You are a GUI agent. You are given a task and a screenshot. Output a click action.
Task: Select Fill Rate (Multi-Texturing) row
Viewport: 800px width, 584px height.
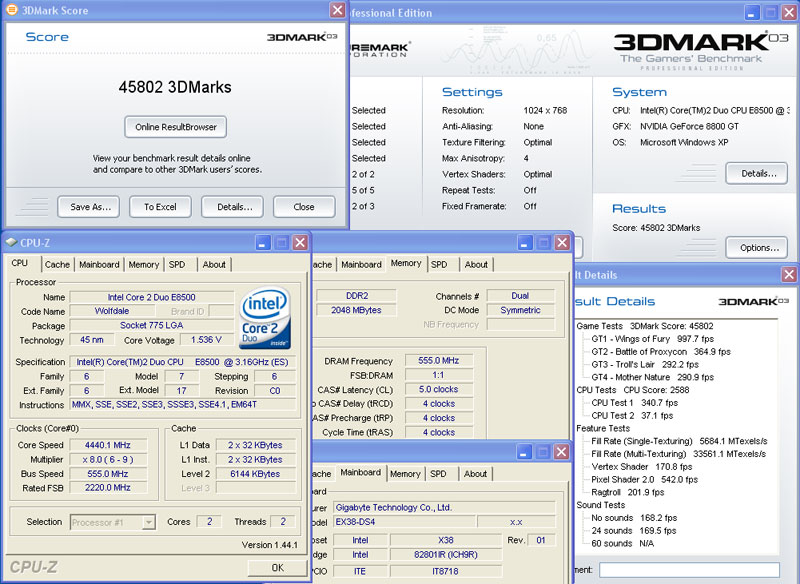pyautogui.click(x=679, y=454)
